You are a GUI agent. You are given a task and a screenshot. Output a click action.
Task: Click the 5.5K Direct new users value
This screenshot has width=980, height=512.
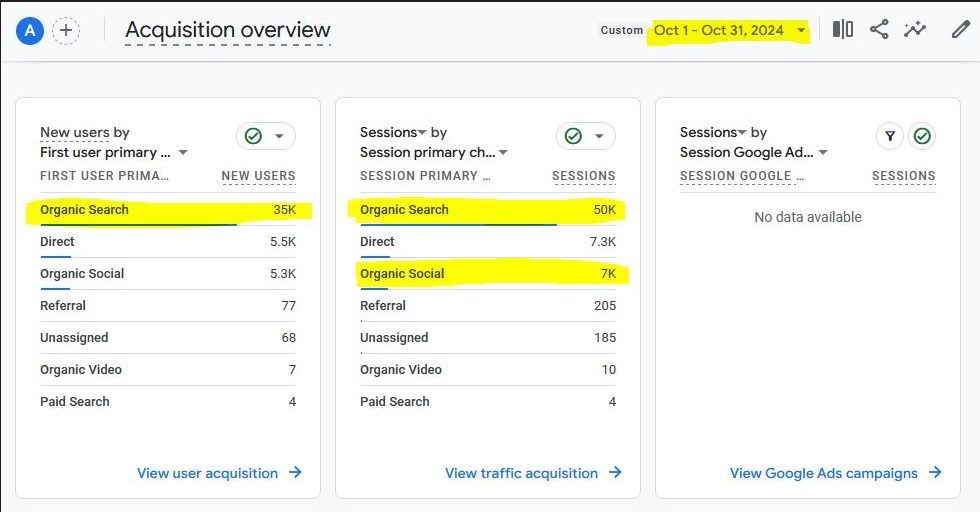282,241
